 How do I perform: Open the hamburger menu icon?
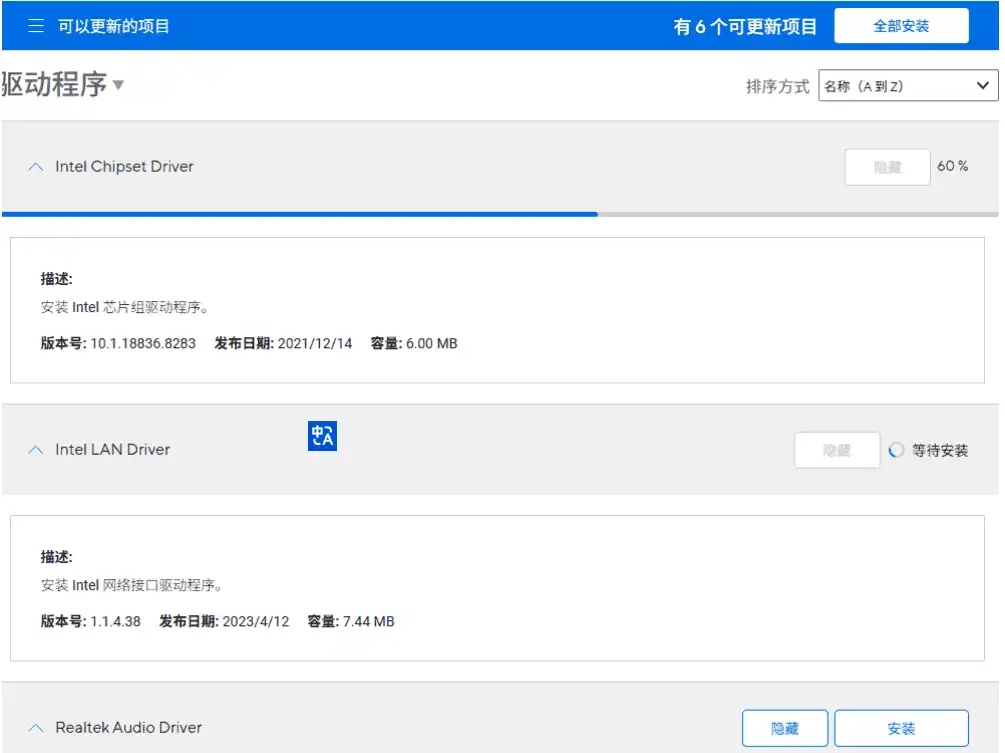tap(36, 26)
